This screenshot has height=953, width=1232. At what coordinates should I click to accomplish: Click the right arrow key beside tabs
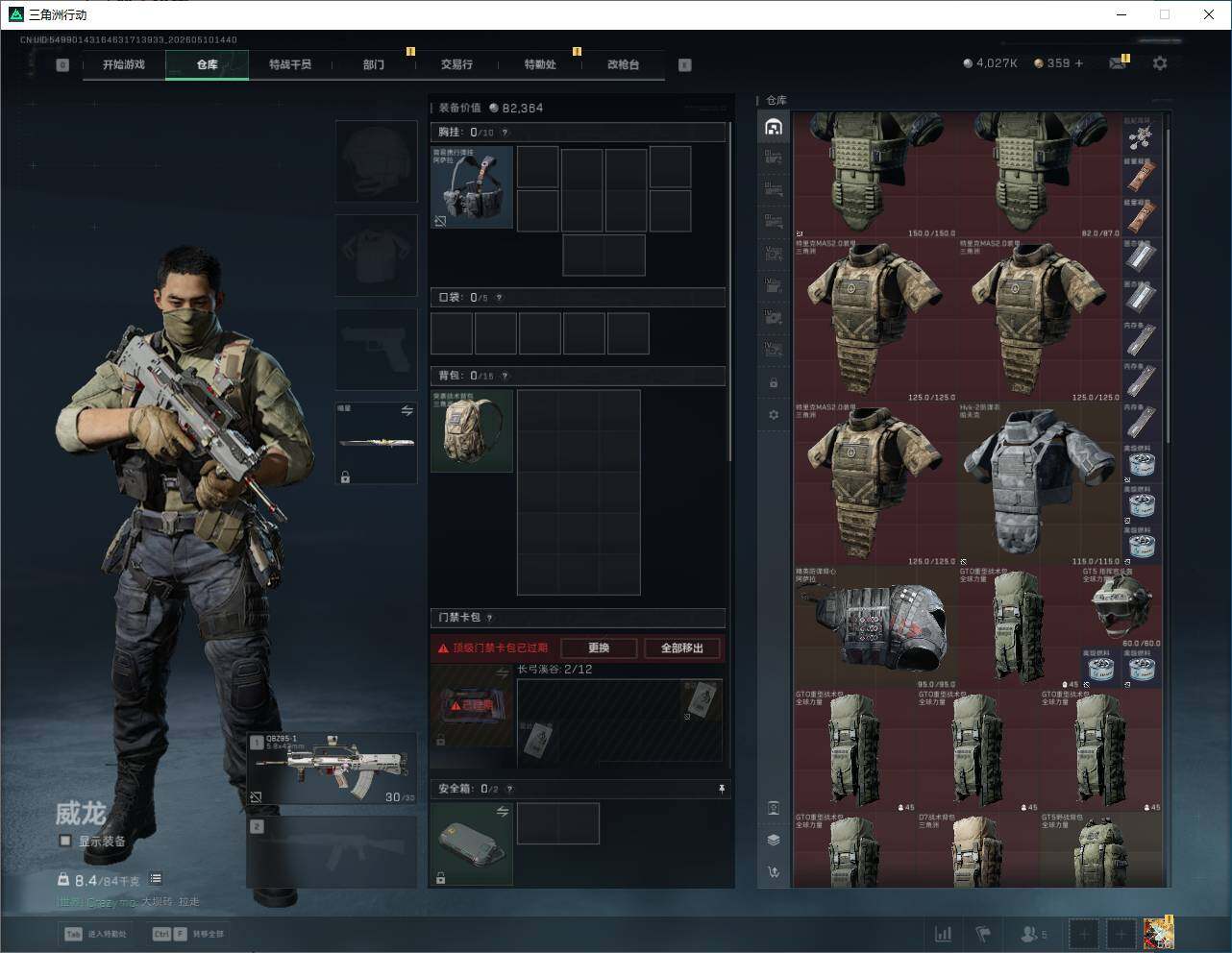point(684,65)
